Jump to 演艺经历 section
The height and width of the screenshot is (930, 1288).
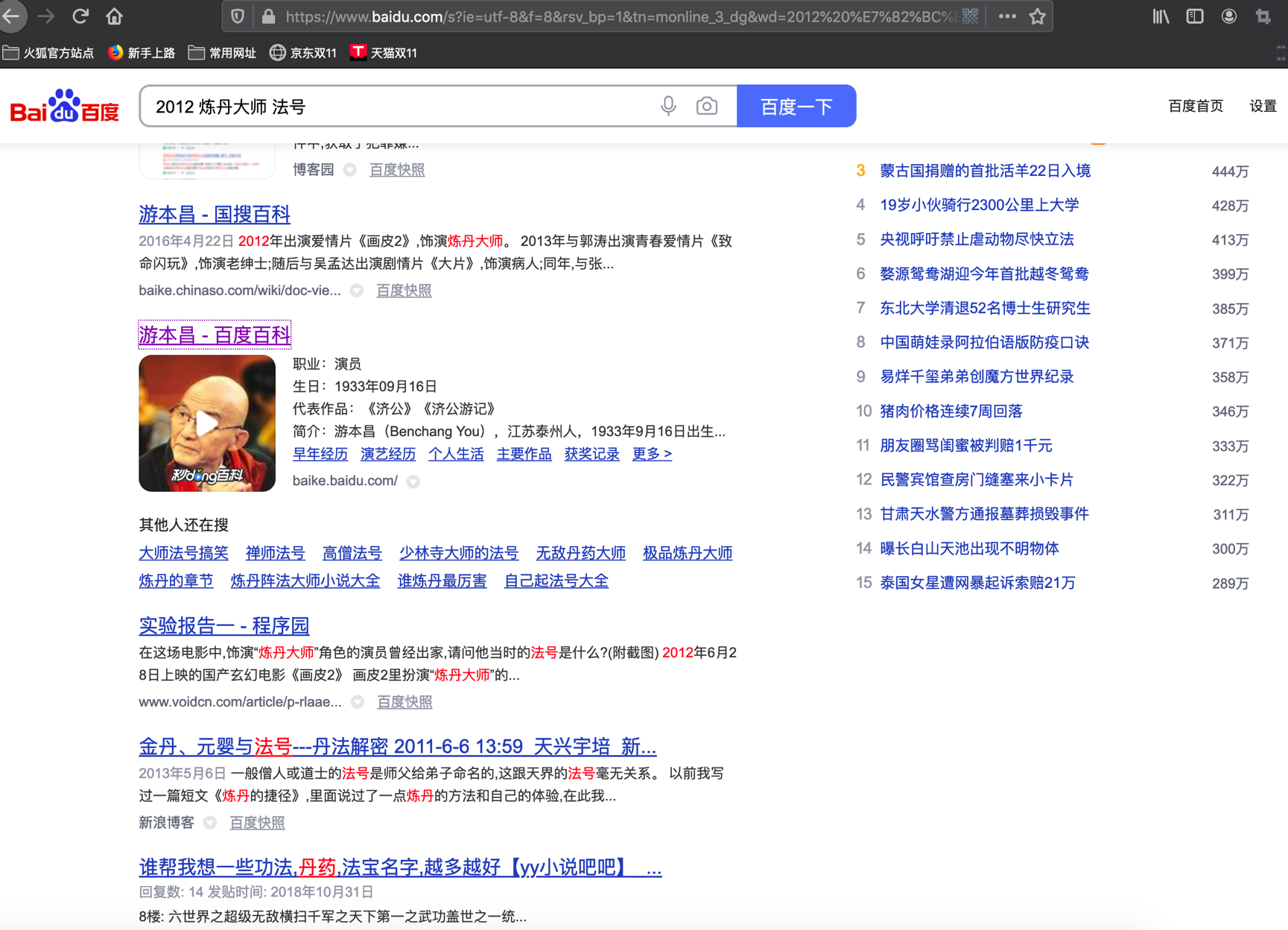point(388,454)
